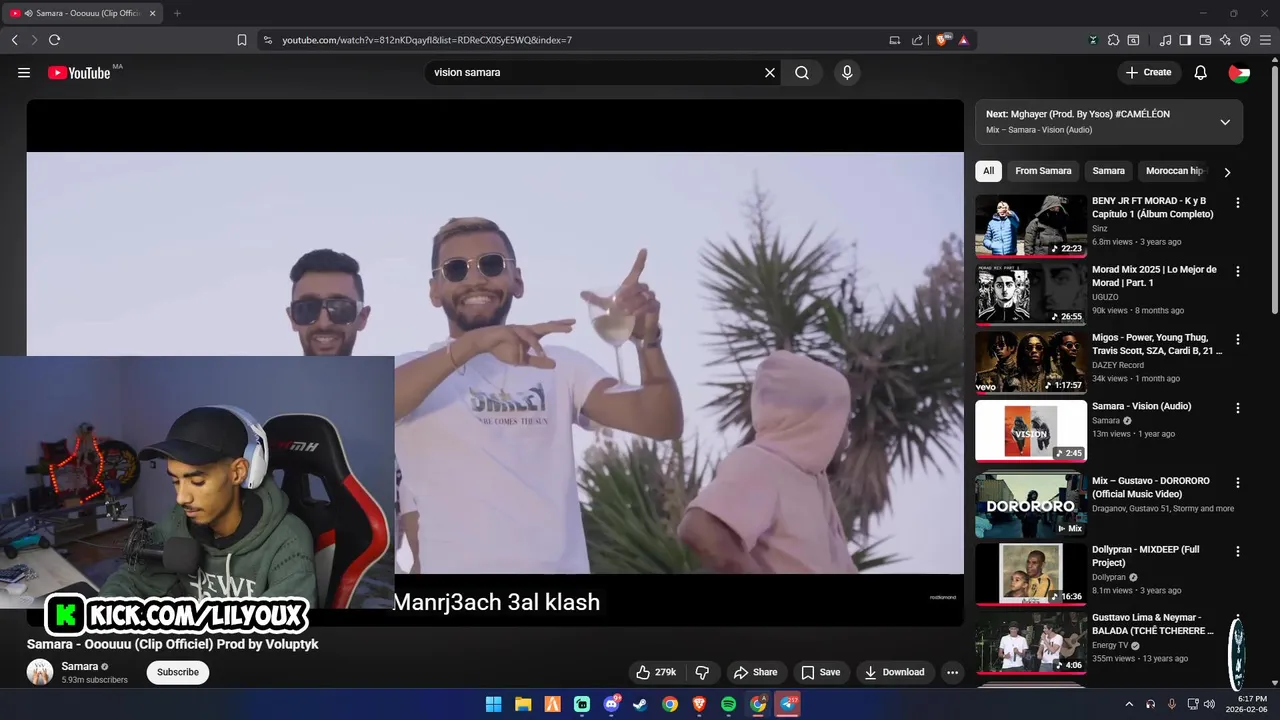Screen dimensions: 1280x720
Task: Select the All filter chip
Action: coord(988,171)
